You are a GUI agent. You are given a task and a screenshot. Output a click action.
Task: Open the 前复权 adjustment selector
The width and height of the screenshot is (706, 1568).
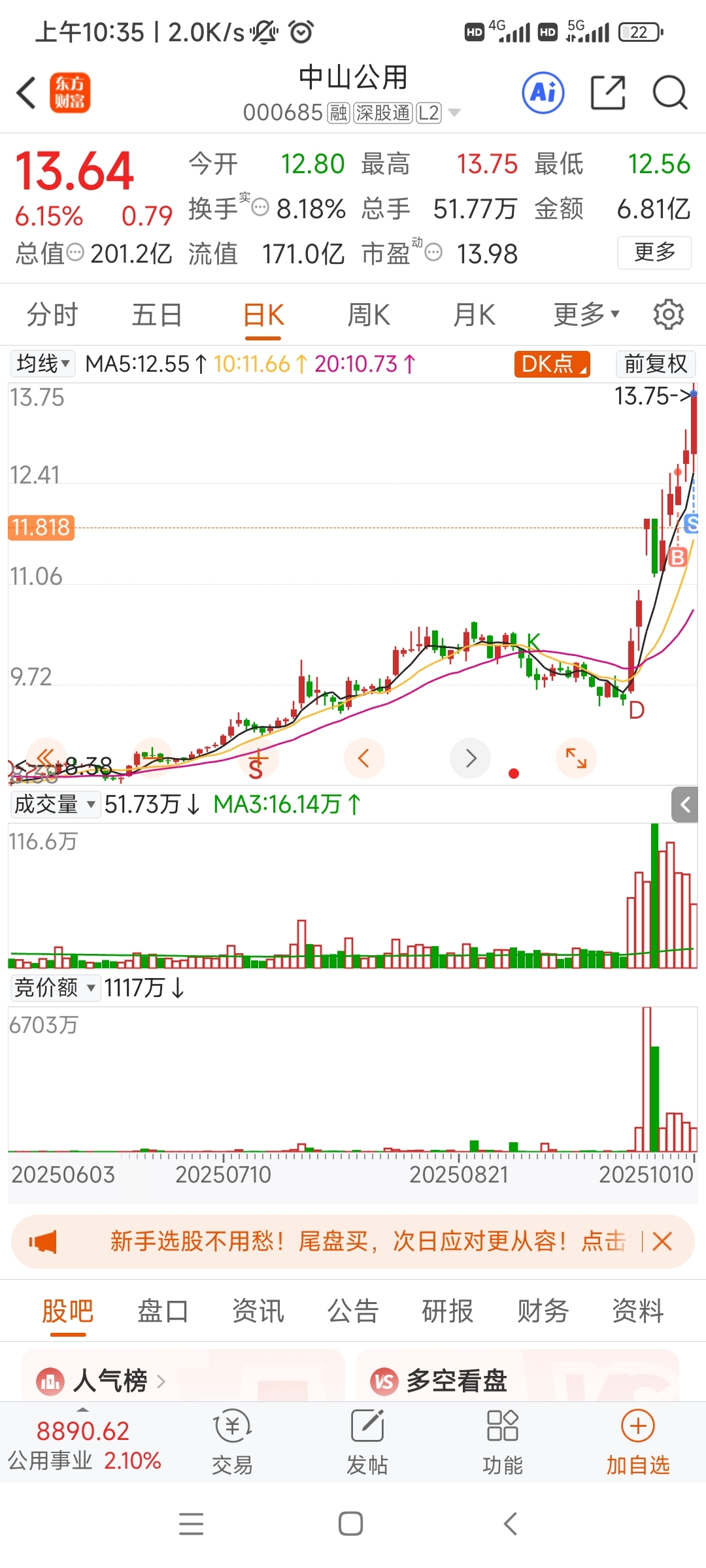[x=656, y=364]
